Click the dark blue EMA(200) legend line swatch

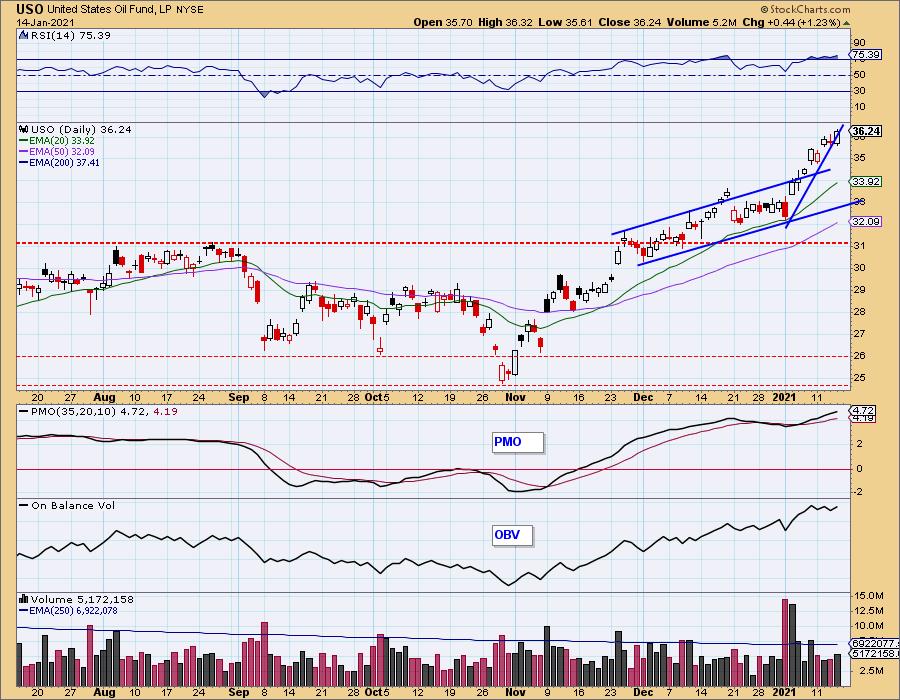coord(24,162)
